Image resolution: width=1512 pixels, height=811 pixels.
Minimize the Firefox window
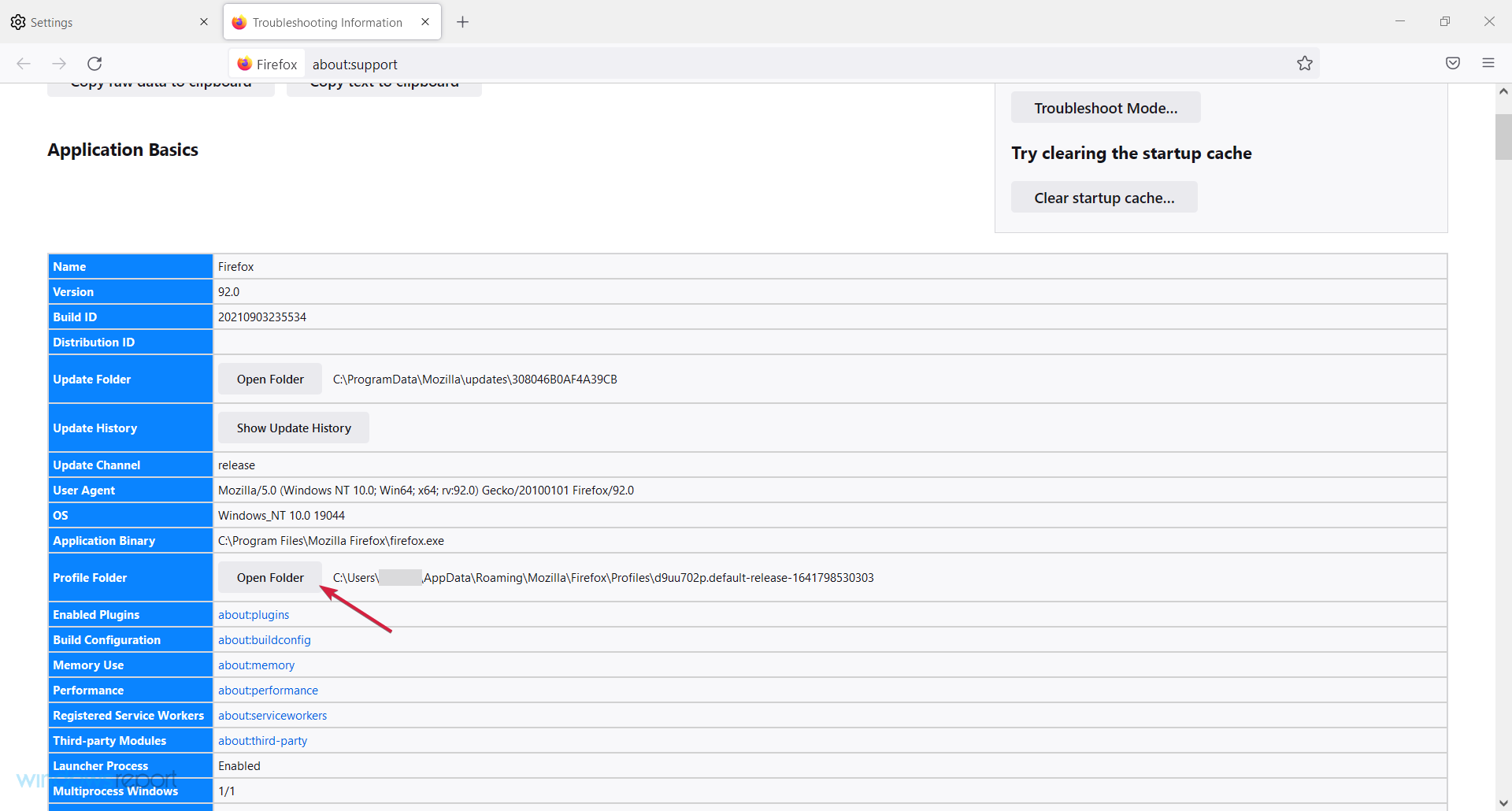tap(1400, 21)
